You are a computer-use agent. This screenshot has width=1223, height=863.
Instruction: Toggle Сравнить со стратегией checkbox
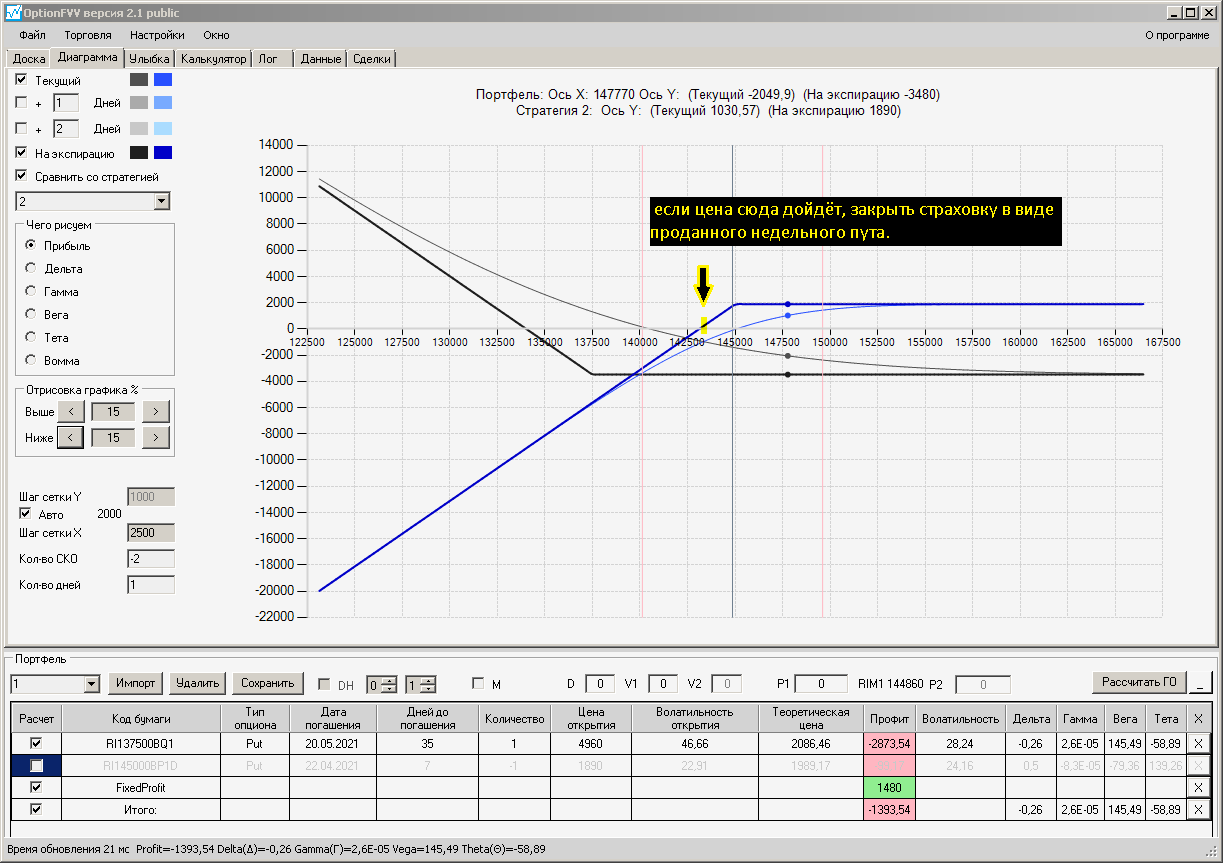tap(21, 177)
